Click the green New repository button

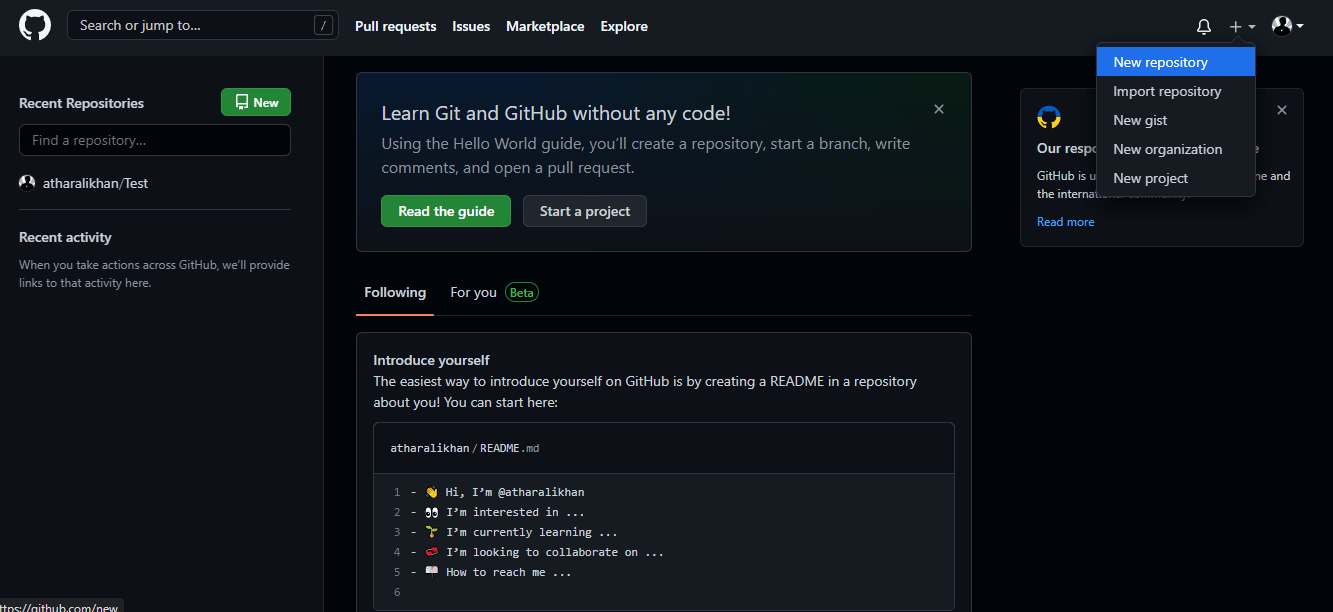(x=256, y=102)
